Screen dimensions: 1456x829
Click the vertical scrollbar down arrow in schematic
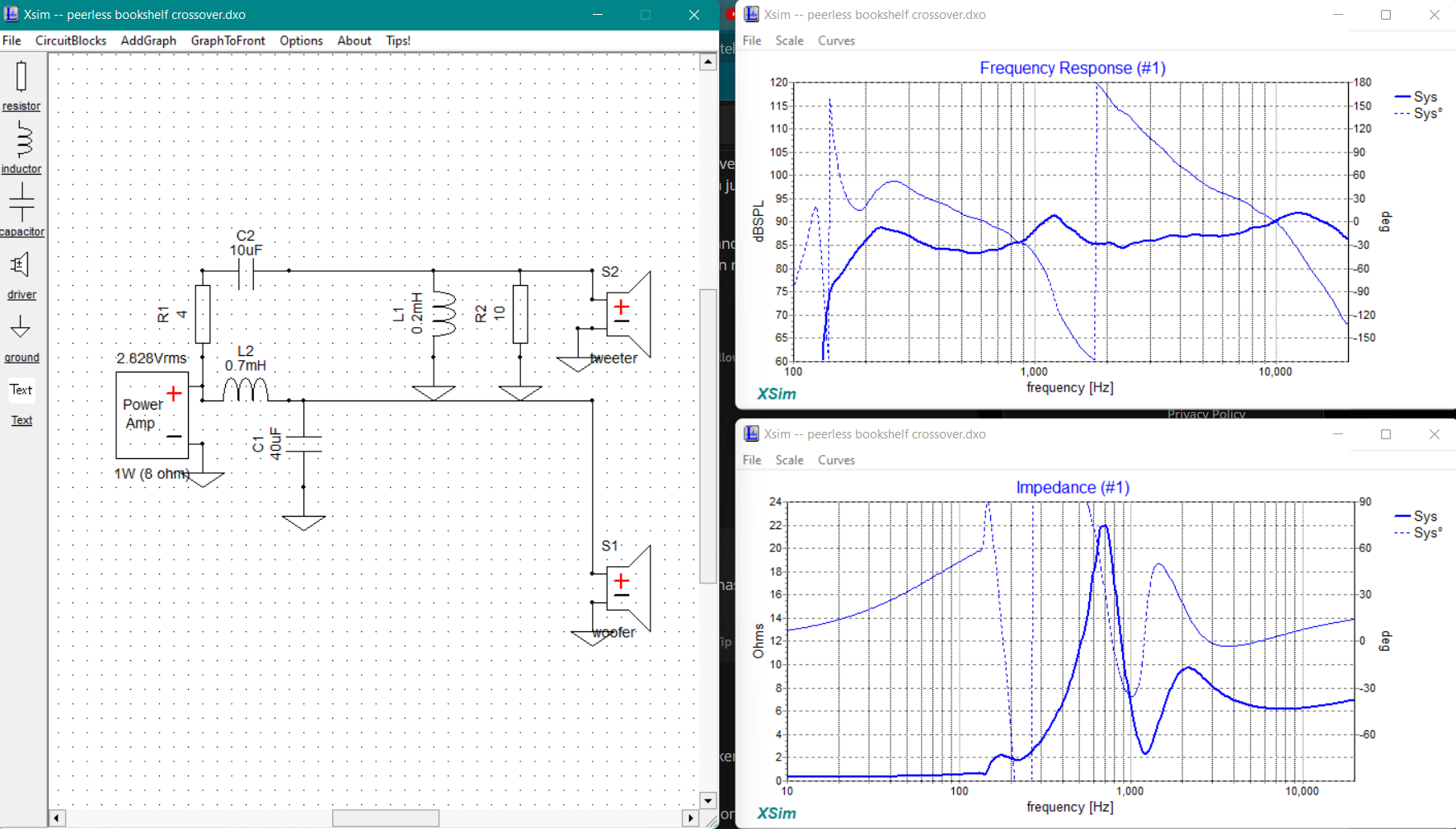pyautogui.click(x=708, y=800)
